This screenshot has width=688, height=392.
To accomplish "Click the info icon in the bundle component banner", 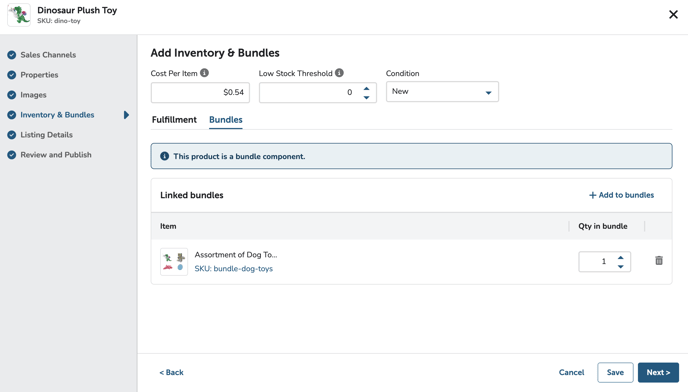I will [165, 156].
